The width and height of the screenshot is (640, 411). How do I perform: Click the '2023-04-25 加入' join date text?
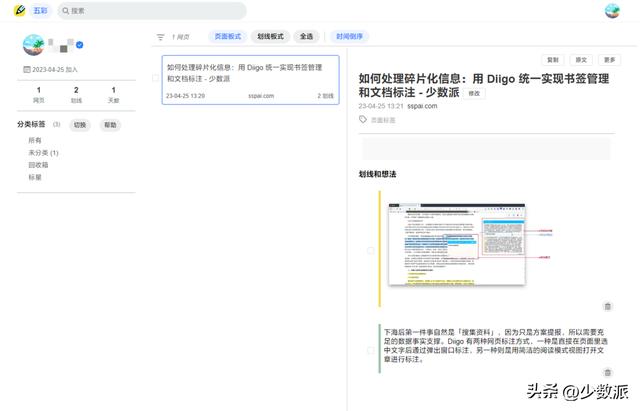(55, 70)
